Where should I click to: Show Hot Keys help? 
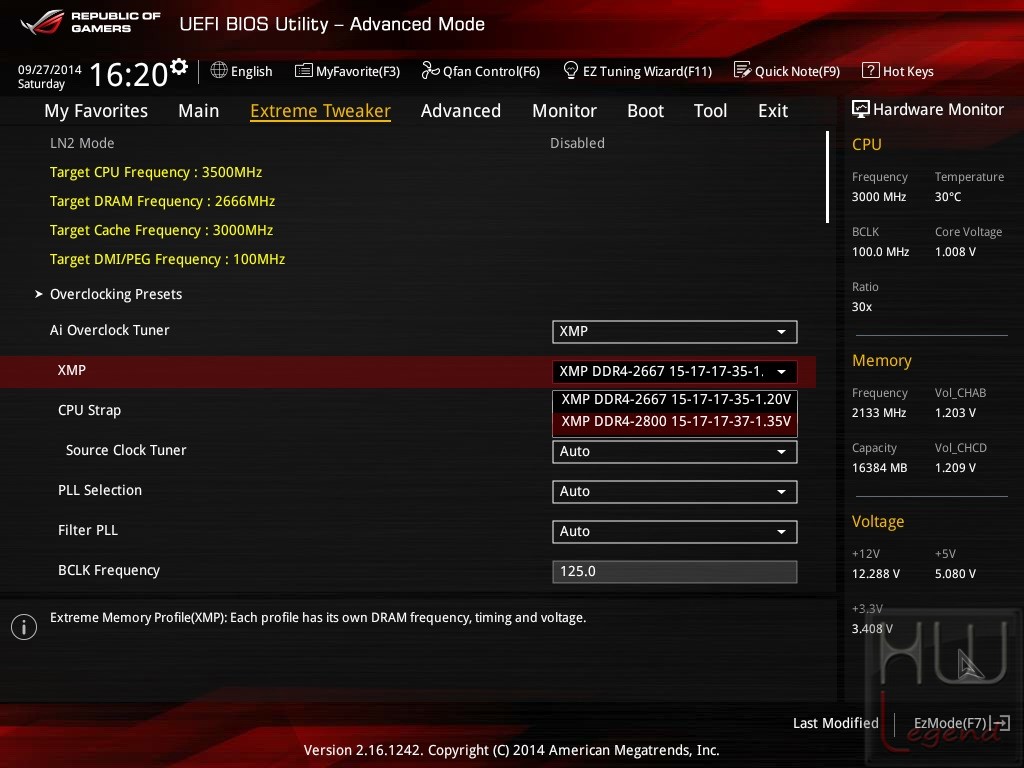(898, 71)
